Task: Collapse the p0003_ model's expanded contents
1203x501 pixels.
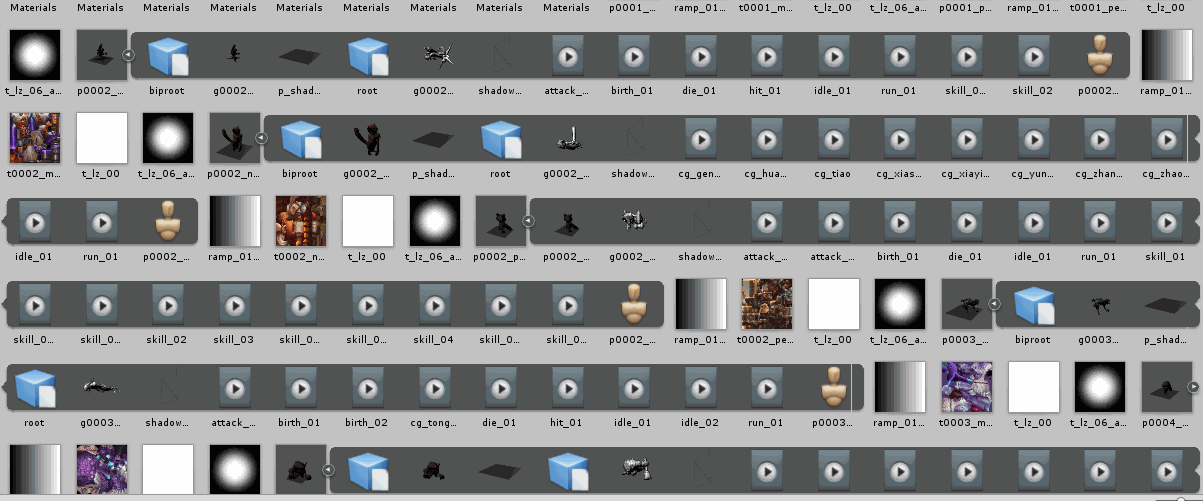Action: click(994, 304)
